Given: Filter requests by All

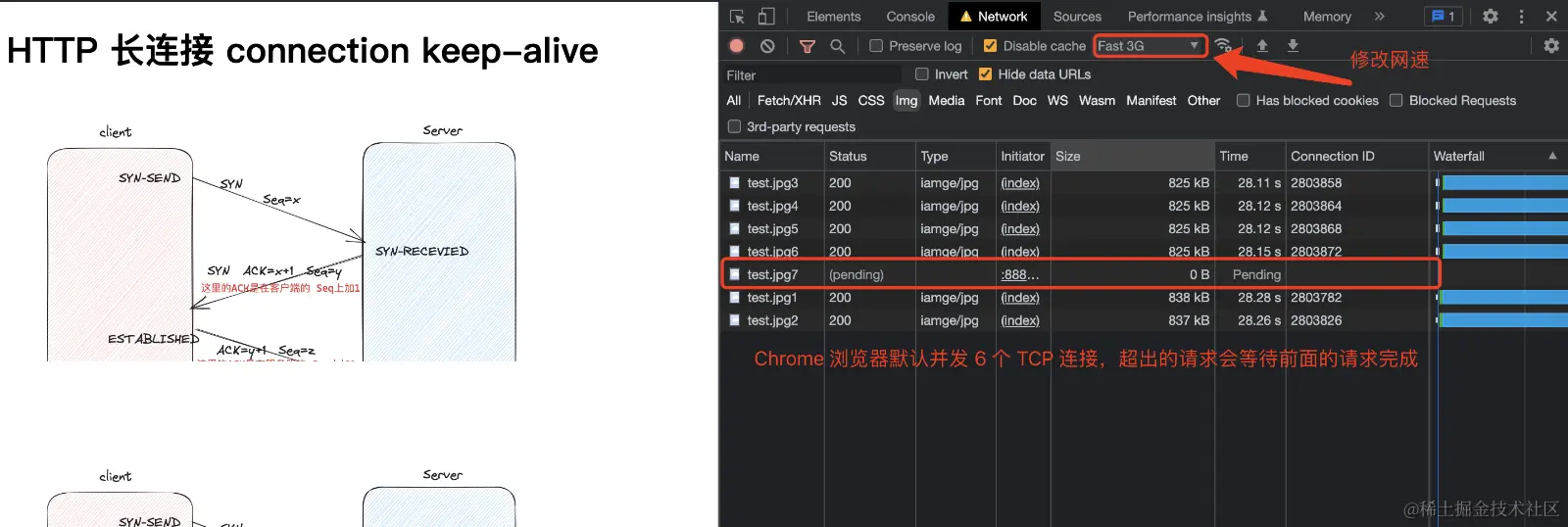Looking at the screenshot, I should pos(733,101).
